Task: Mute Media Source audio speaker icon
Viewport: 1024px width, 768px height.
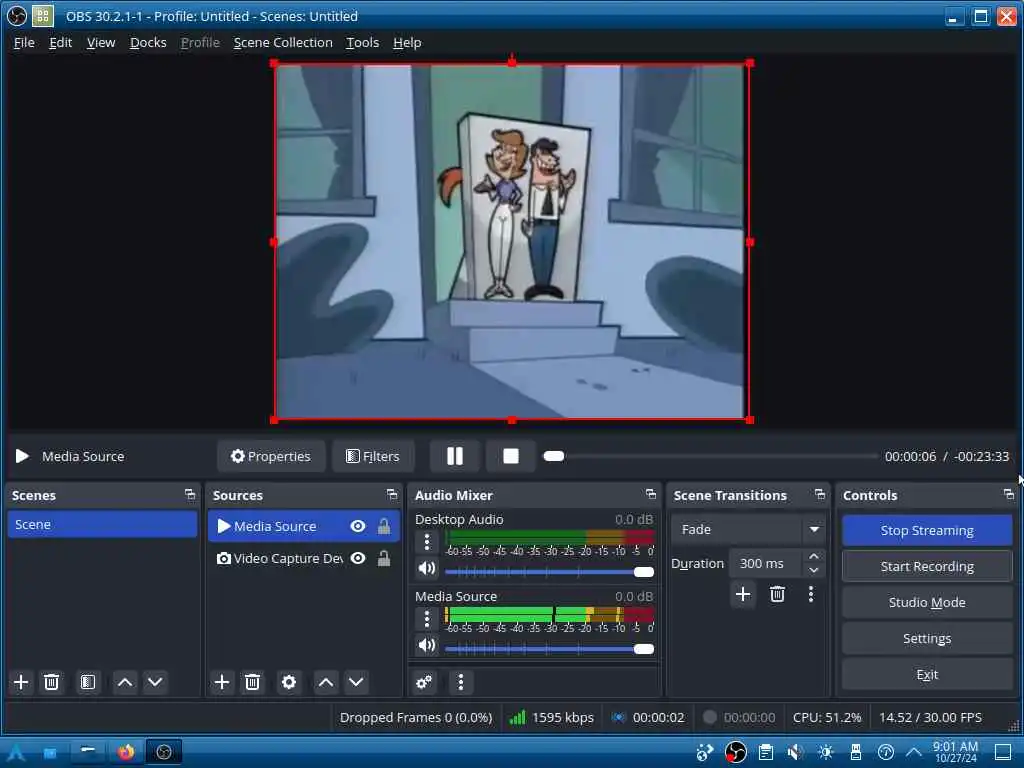Action: [x=426, y=645]
